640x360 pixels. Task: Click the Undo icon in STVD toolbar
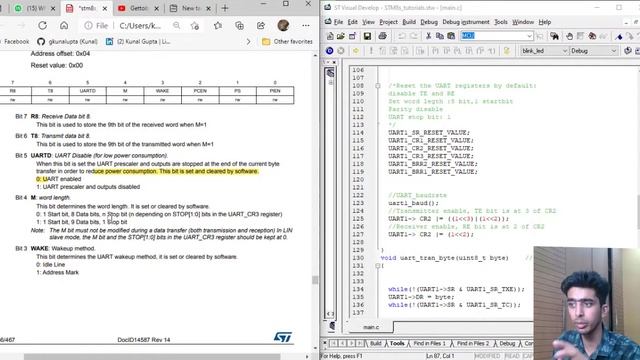tap(402, 36)
